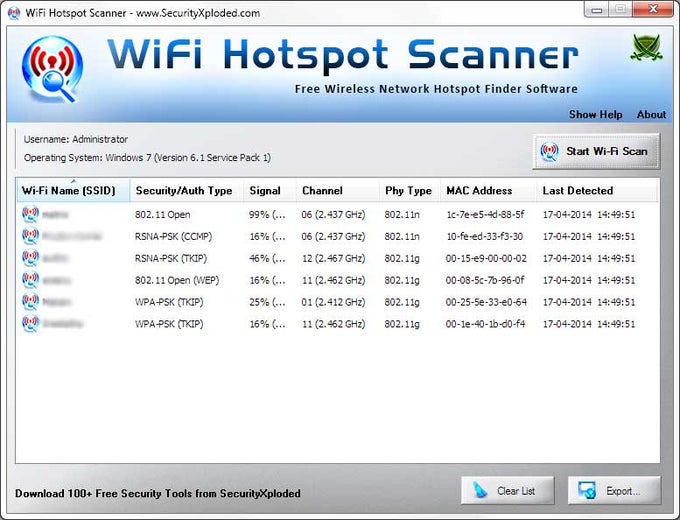Sort by MAC Address column header

(x=489, y=190)
